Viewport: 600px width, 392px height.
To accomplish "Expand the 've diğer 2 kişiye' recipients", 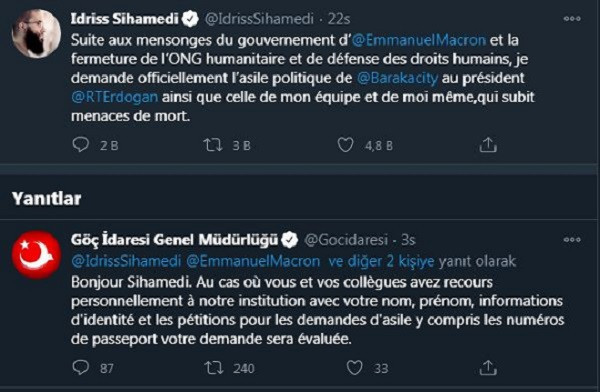I will [x=381, y=261].
